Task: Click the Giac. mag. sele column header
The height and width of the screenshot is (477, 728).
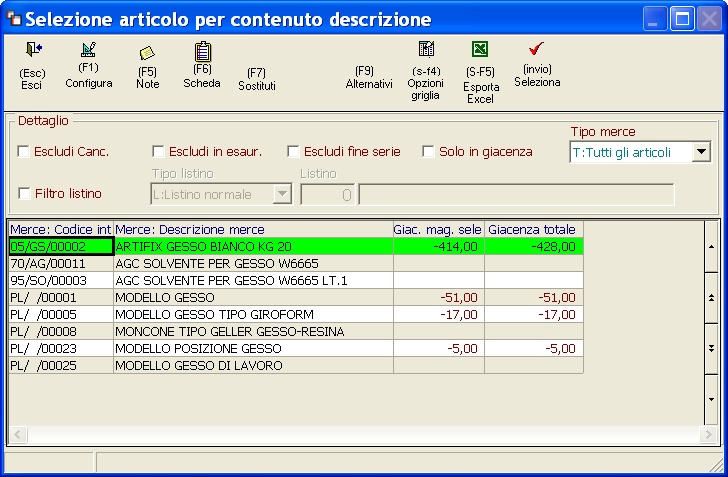Action: click(x=439, y=229)
